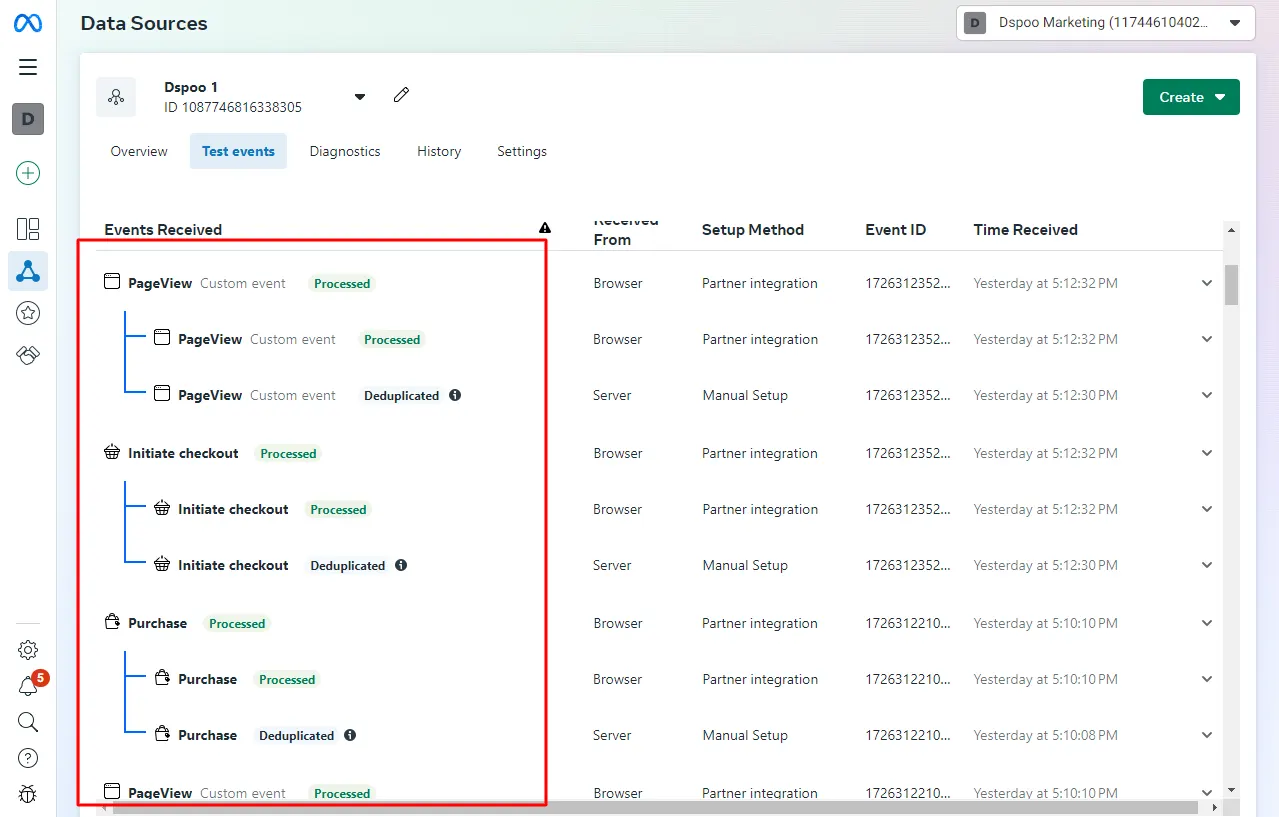Open the green Create dropdown button
The image size is (1279, 817).
pos(1191,97)
